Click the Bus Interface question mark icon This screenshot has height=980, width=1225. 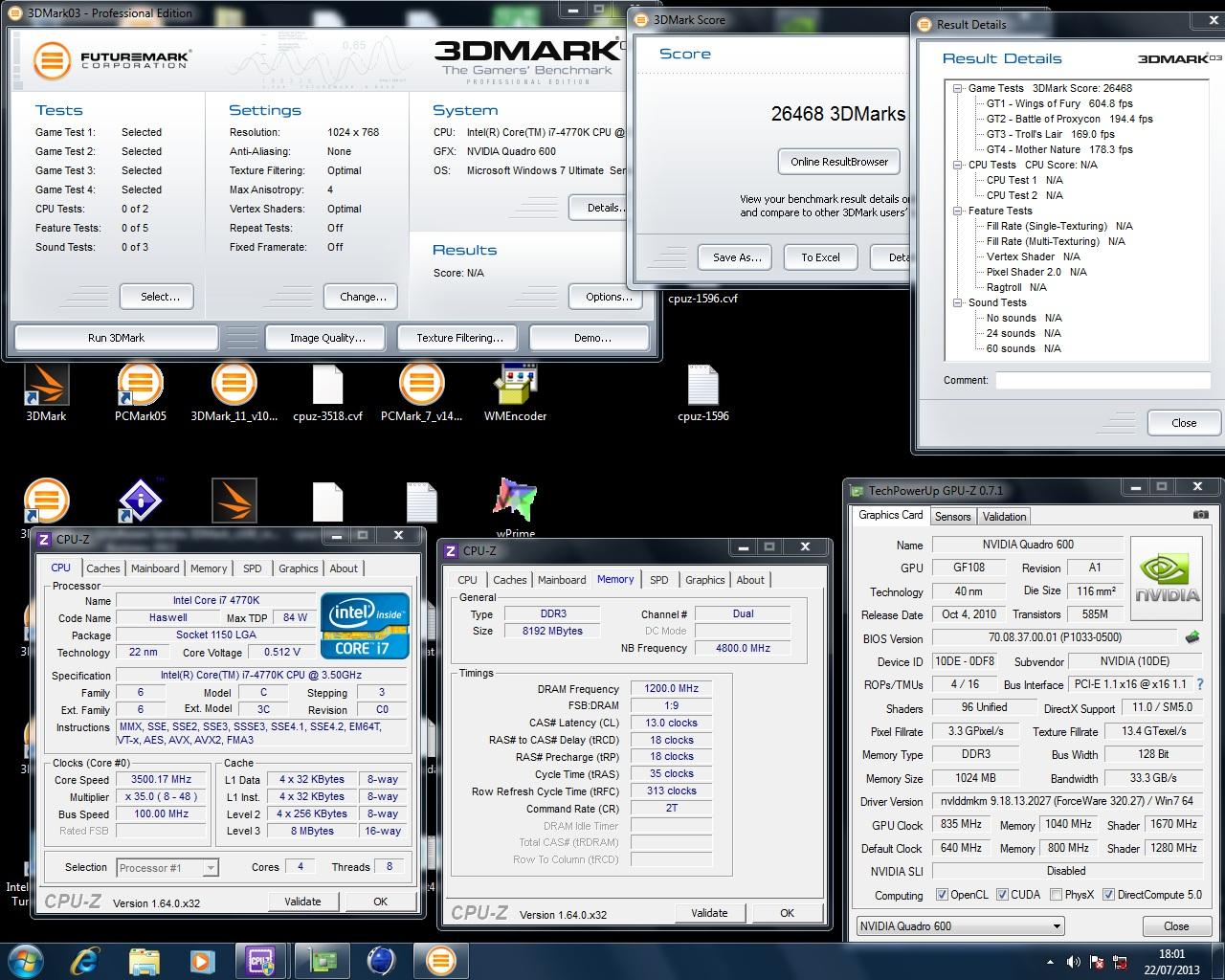pos(1200,684)
